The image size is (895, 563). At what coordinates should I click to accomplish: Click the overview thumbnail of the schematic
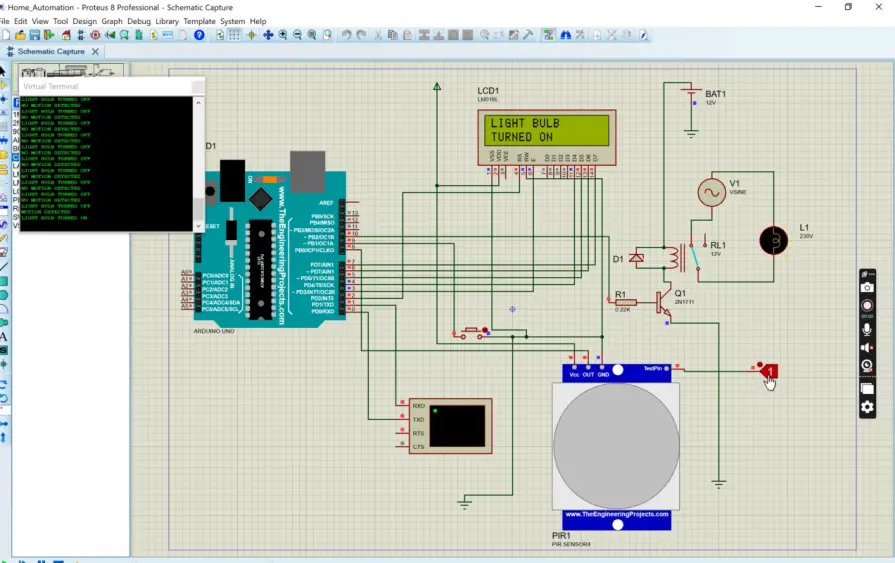point(71,71)
